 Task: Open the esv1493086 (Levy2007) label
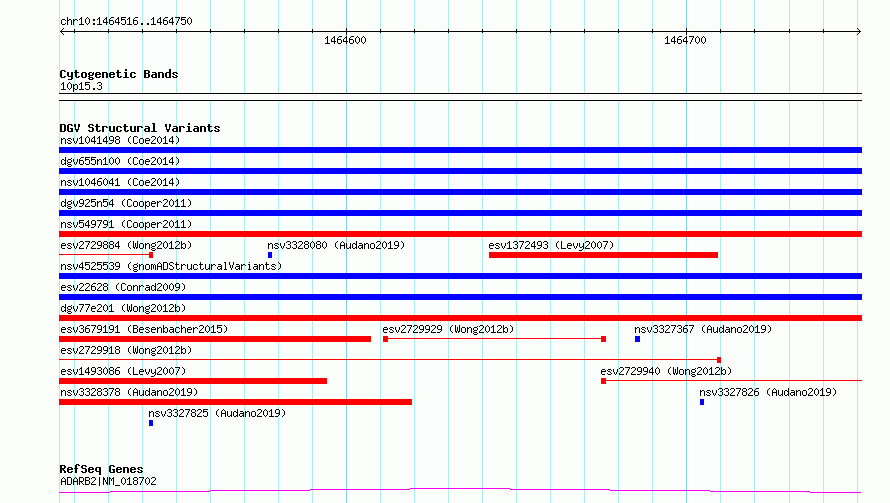(x=123, y=371)
